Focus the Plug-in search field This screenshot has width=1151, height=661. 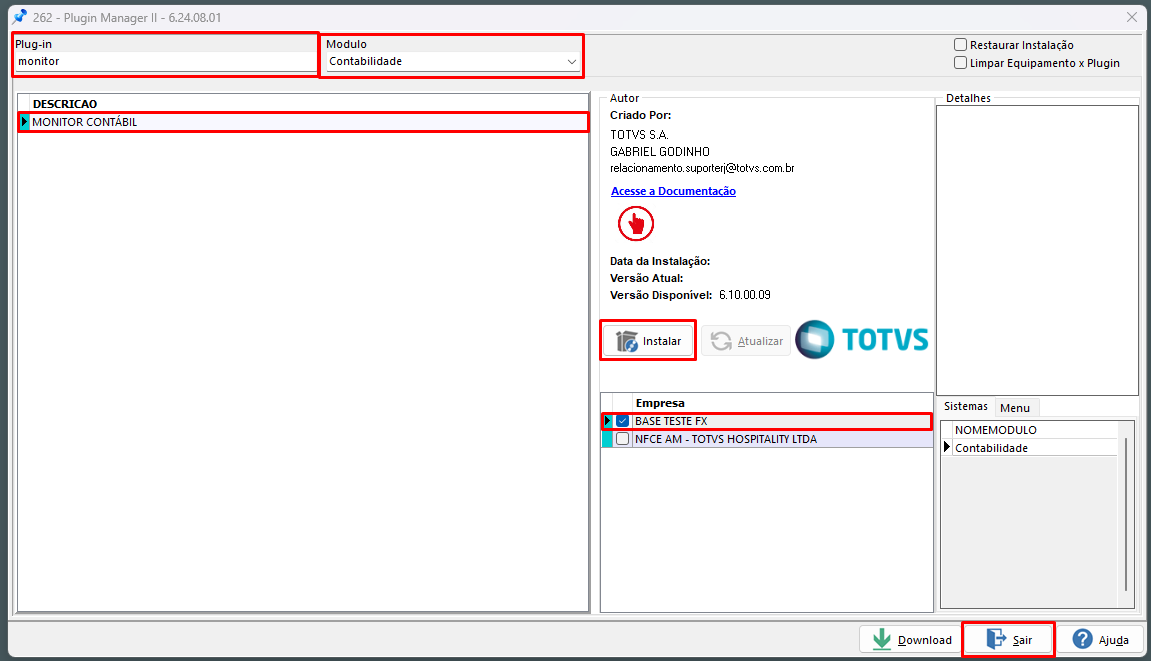tap(166, 62)
